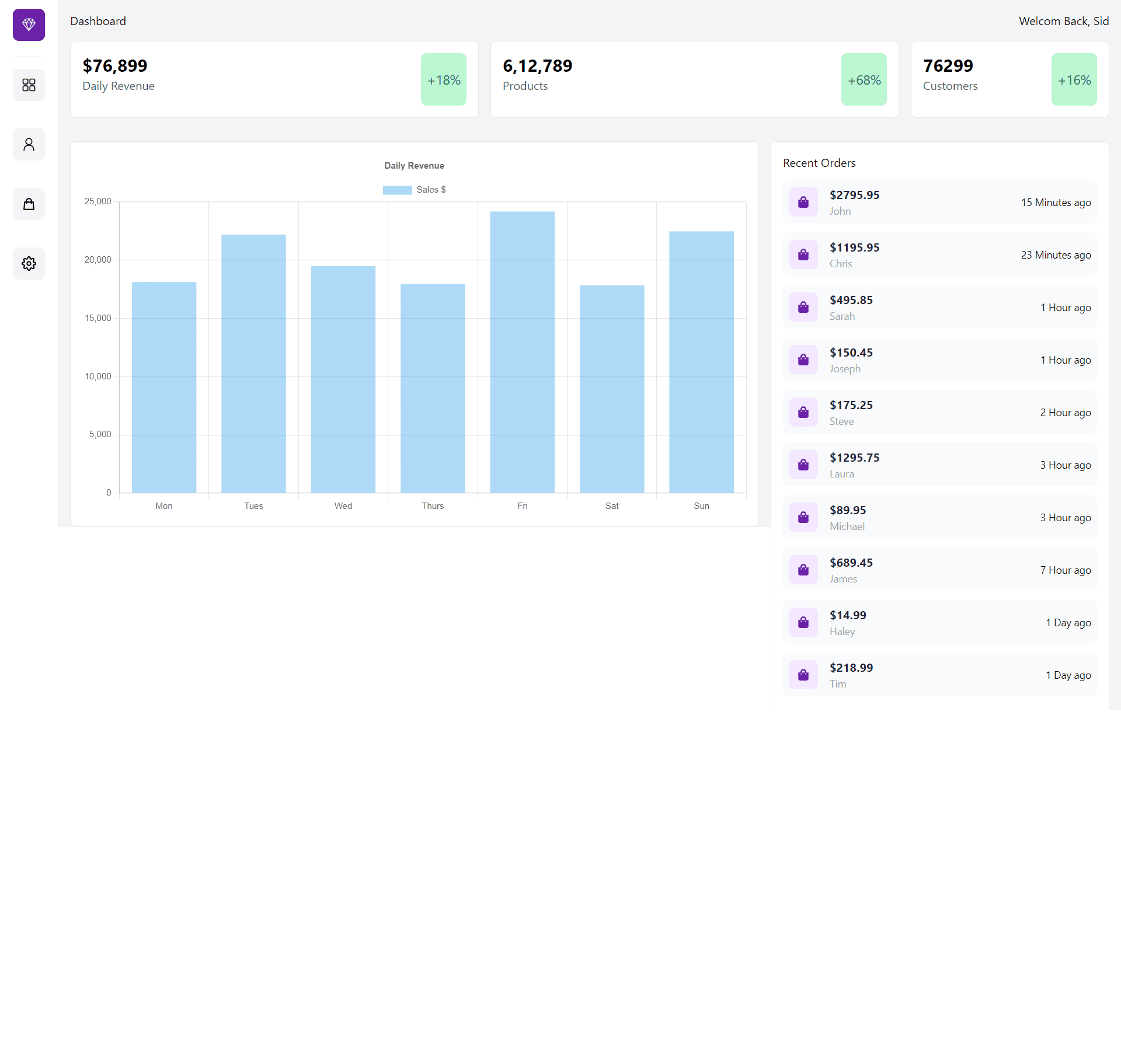
Task: Click the Daily Revenue chart title
Action: point(414,166)
